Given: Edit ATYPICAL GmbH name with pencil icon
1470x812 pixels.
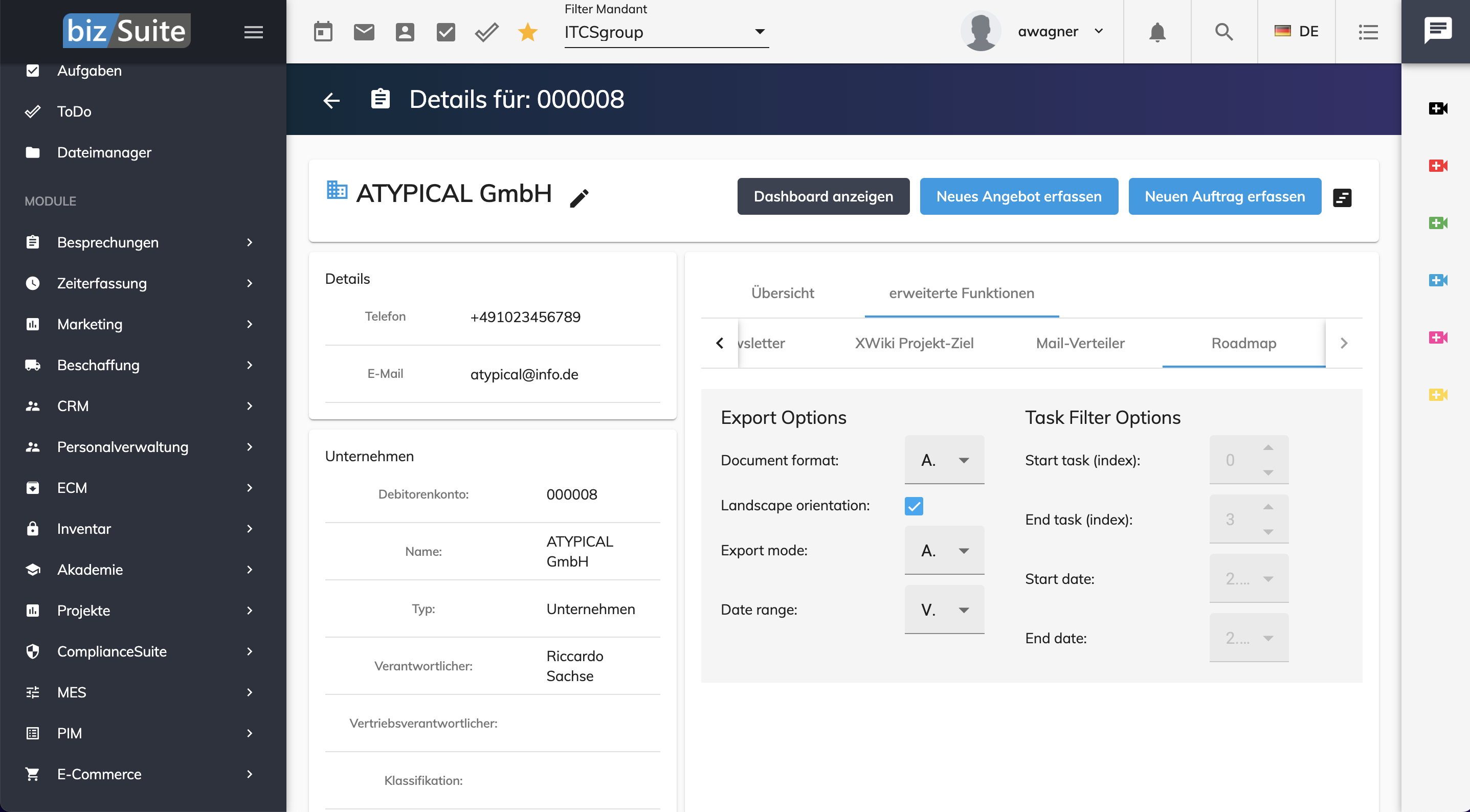Looking at the screenshot, I should point(579,198).
